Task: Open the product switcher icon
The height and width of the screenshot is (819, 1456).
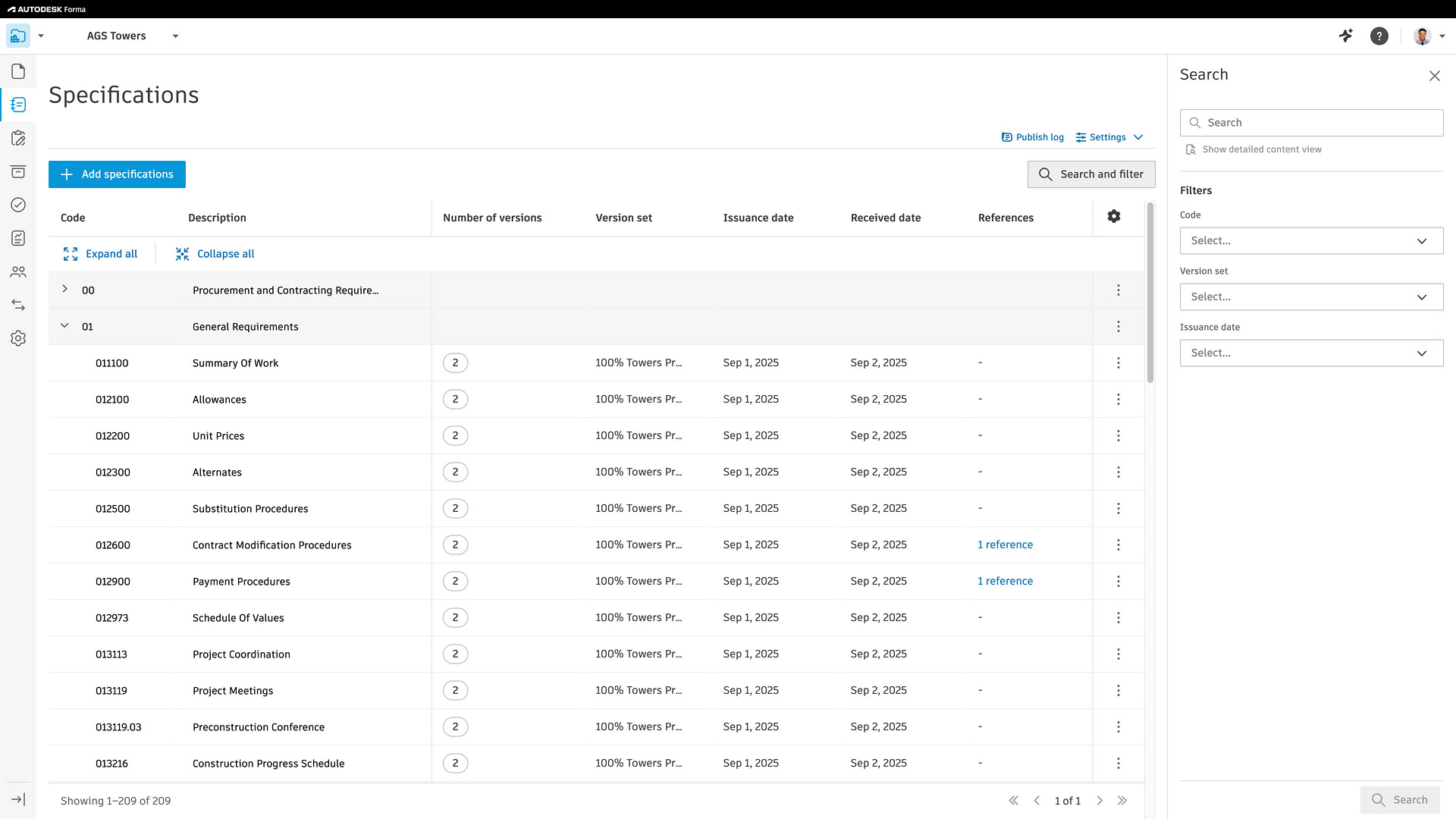Action: pyautogui.click(x=18, y=36)
